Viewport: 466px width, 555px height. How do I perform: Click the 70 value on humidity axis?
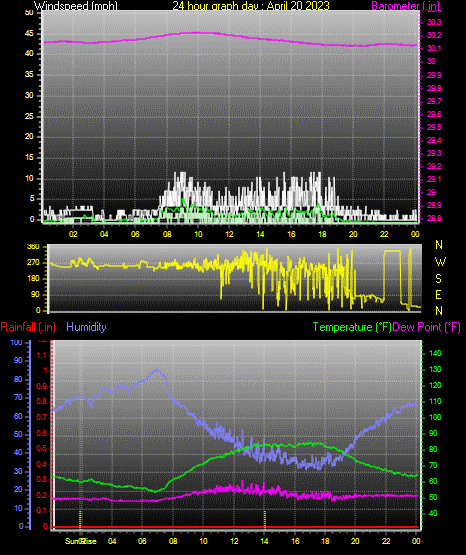[x=18, y=397]
